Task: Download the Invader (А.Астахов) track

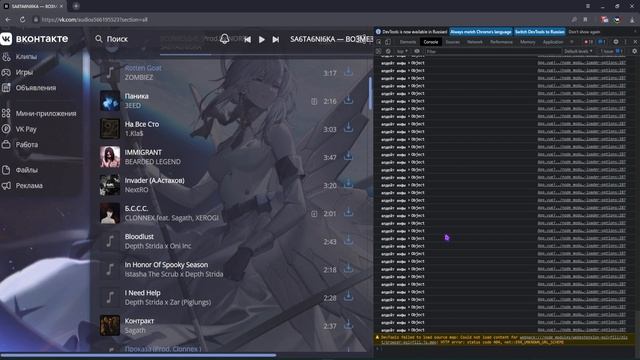Action: (x=348, y=184)
